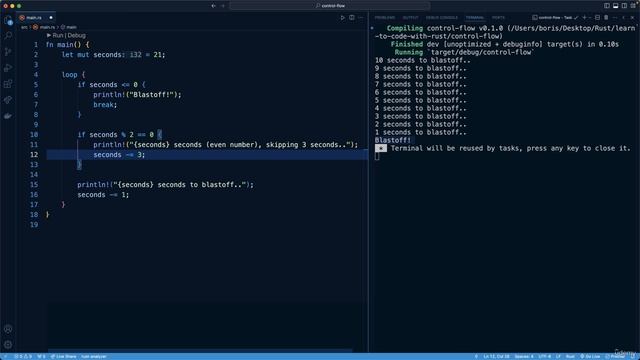Click the Run code lens above main
640x360 pixels.
tap(58, 36)
